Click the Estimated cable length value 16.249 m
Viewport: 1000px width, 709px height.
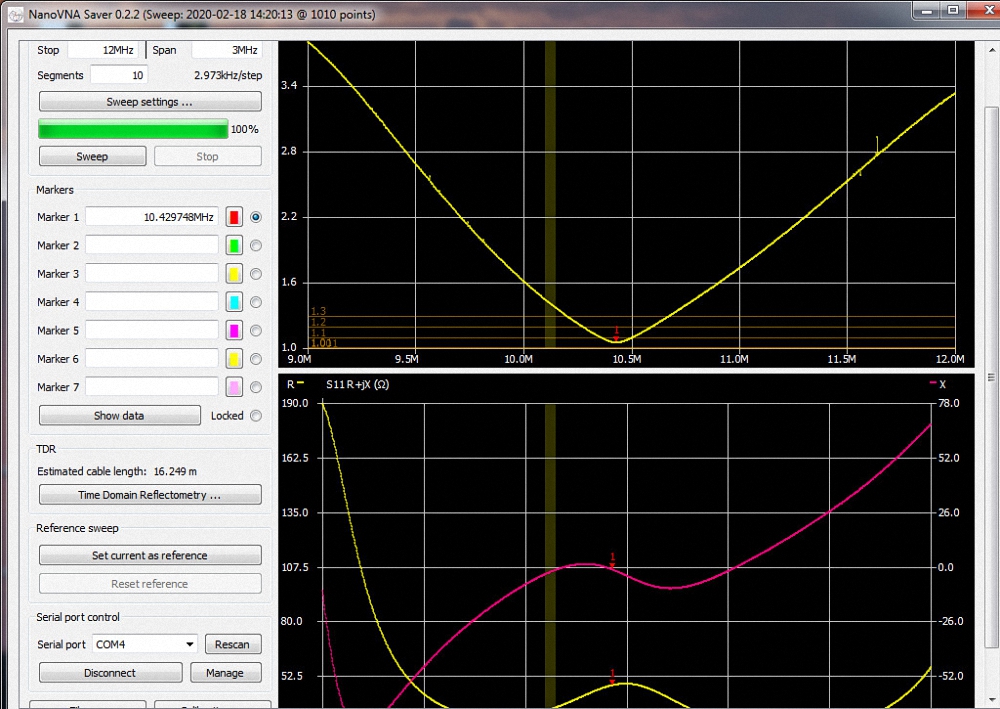(175, 472)
